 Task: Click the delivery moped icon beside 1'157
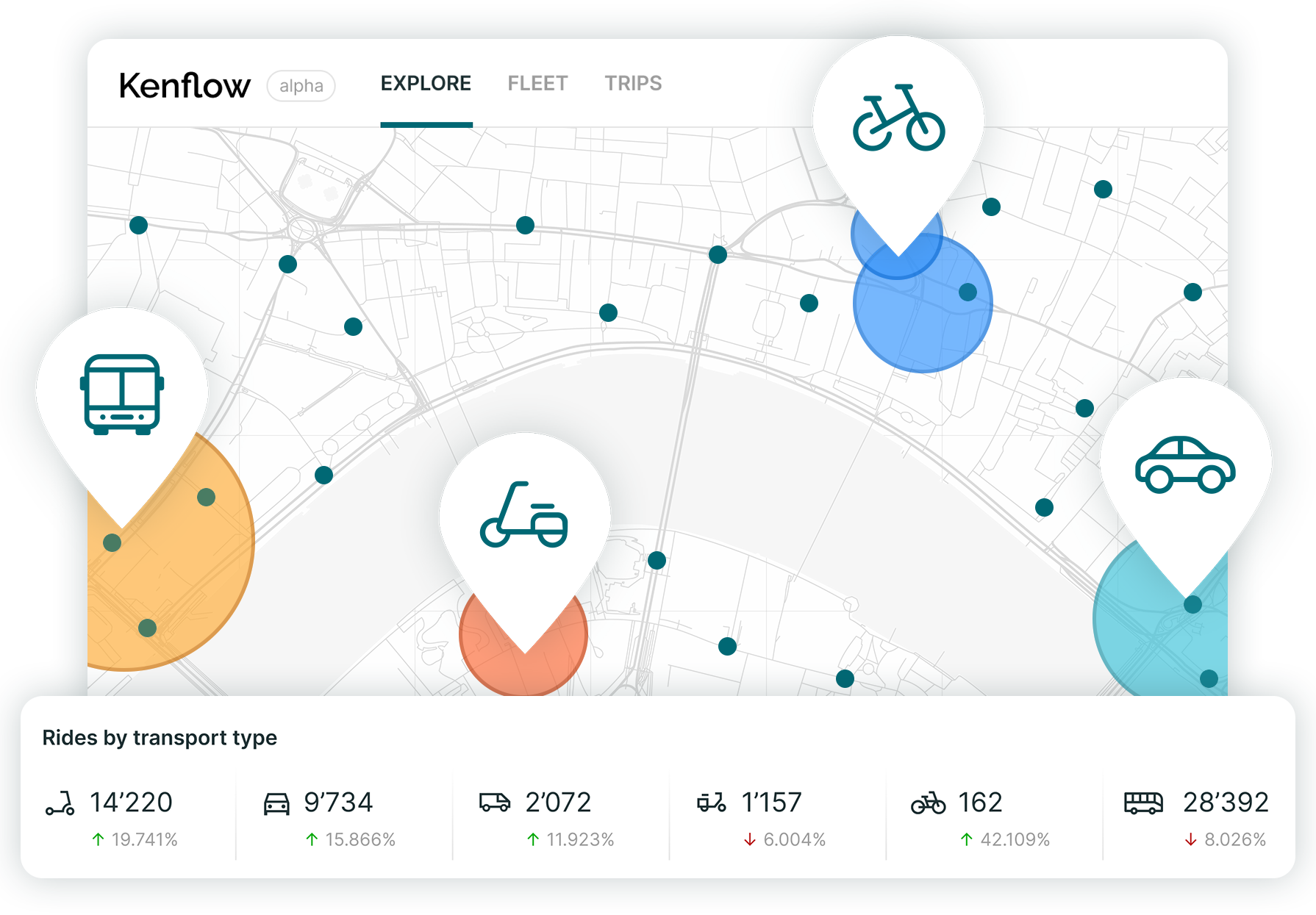coord(712,803)
